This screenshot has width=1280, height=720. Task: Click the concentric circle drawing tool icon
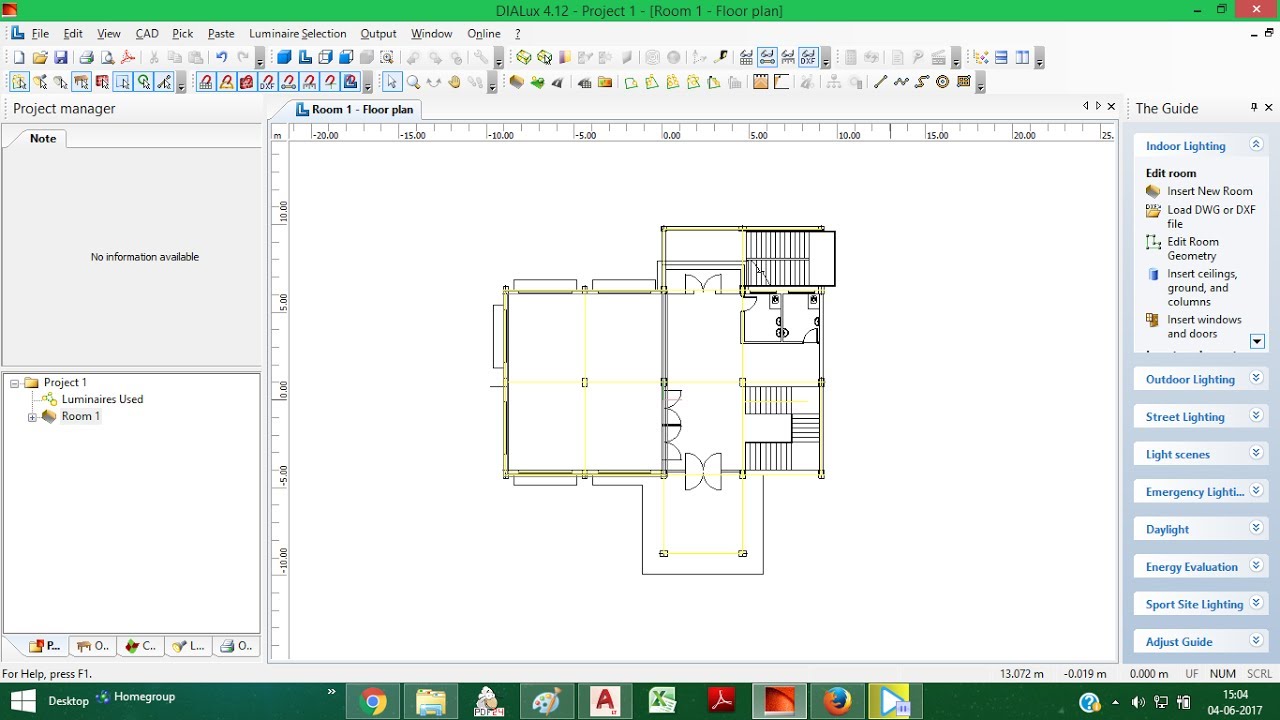pyautogui.click(x=942, y=82)
